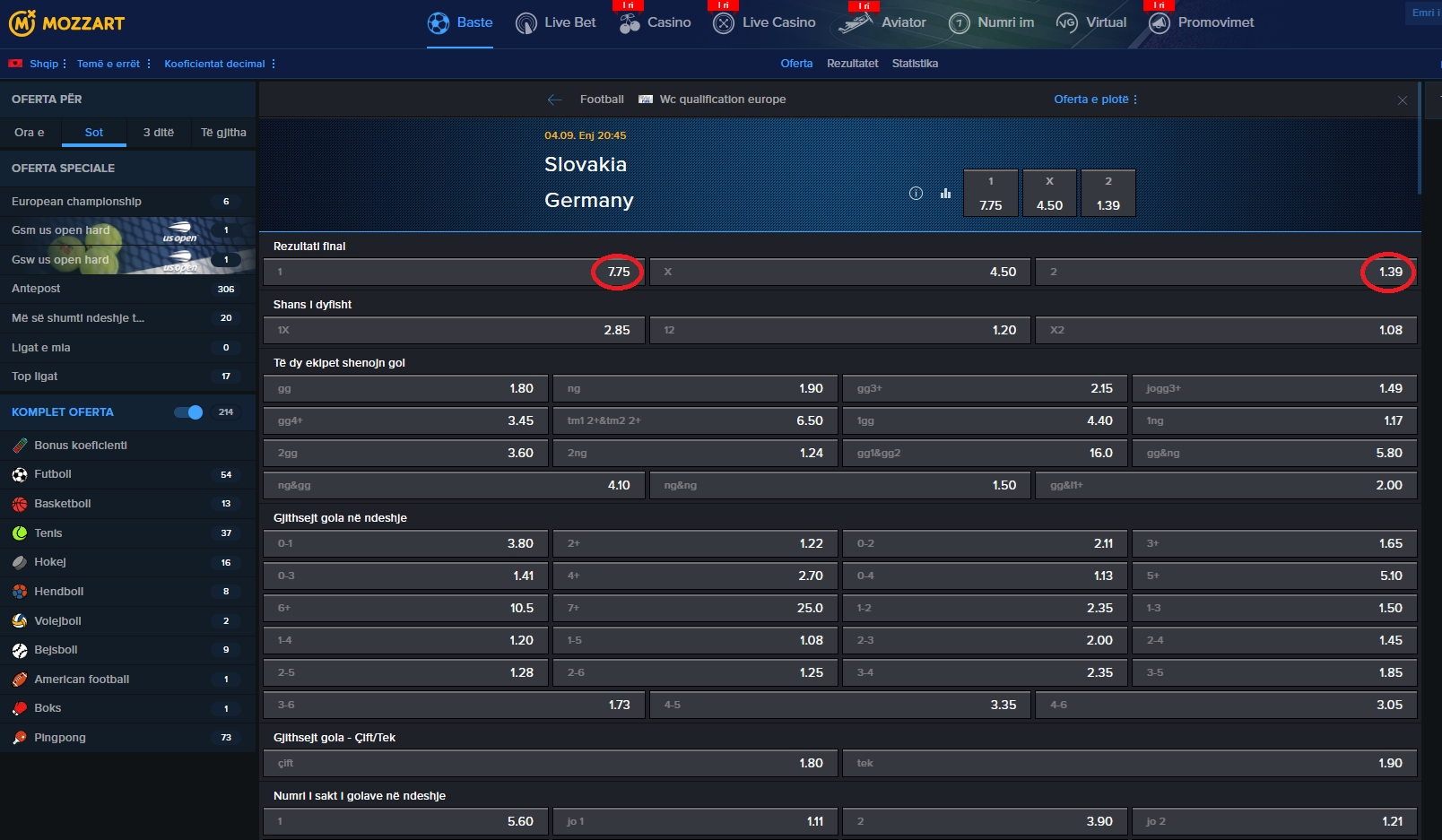
Task: Select Volejboll sport in sidebar
Action: click(127, 621)
